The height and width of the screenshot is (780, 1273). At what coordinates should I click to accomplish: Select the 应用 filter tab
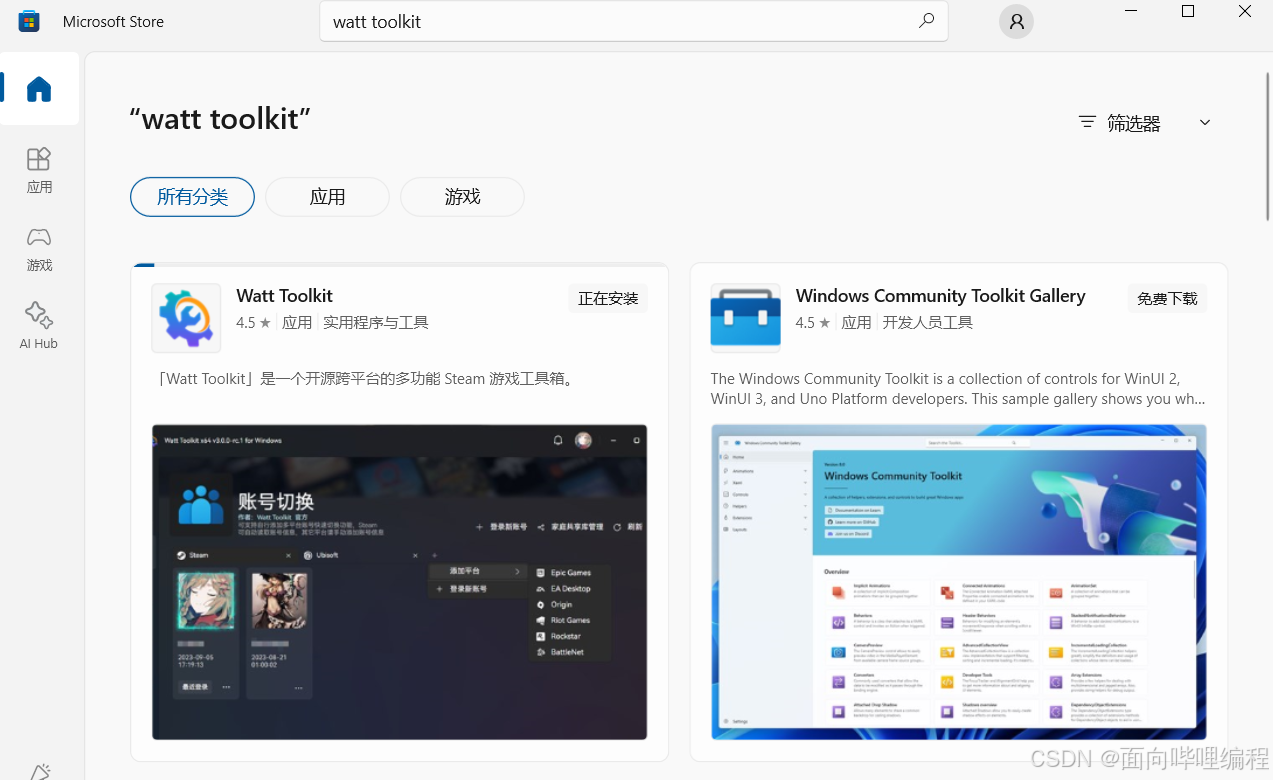tap(327, 197)
